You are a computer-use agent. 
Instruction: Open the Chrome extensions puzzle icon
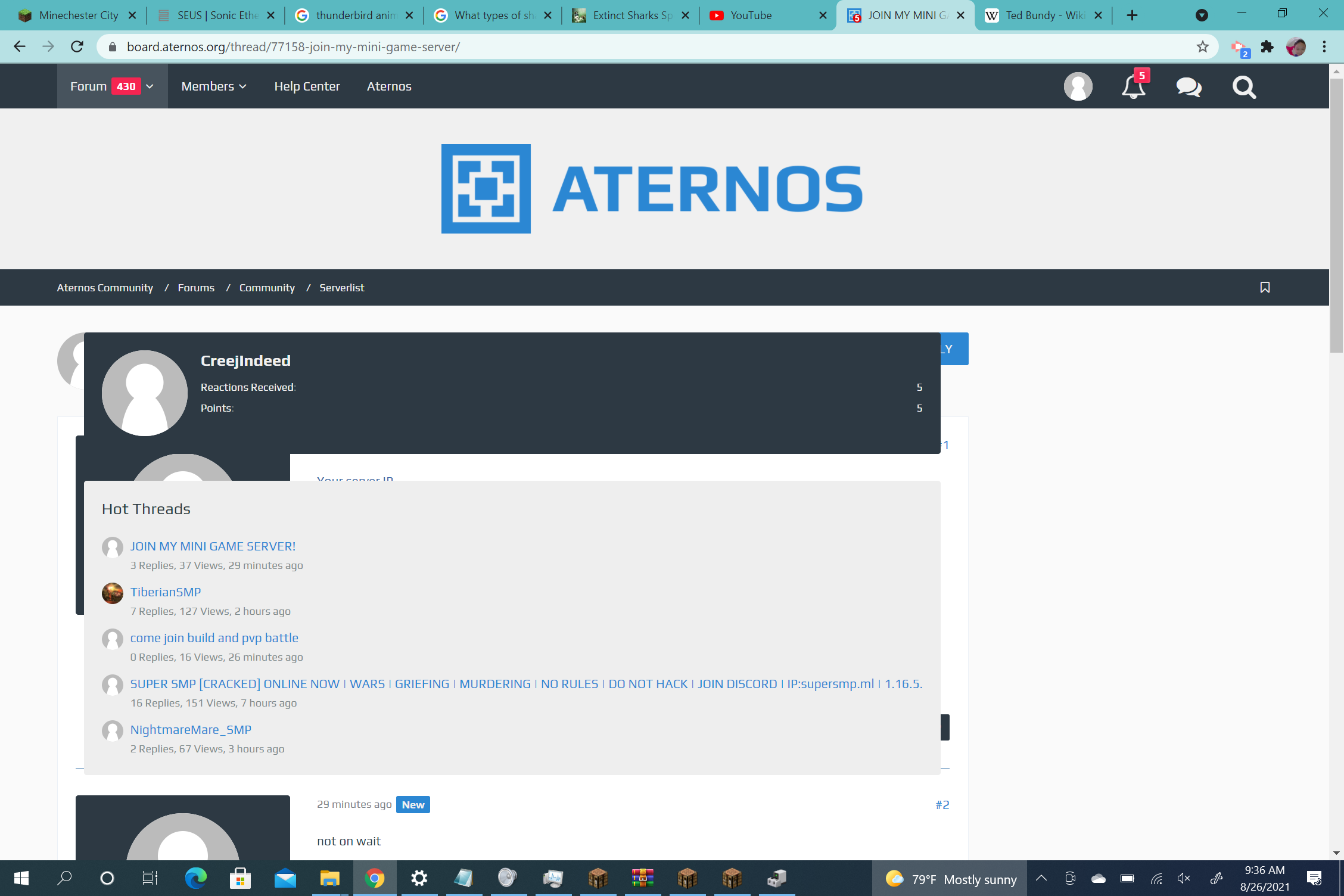1267,46
